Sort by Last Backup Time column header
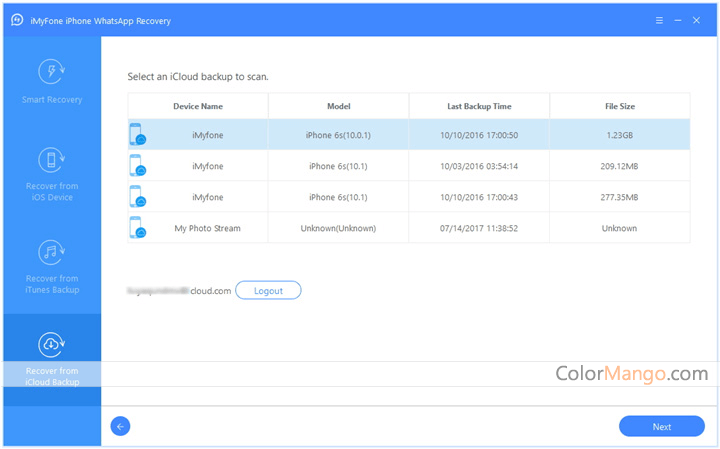This screenshot has width=720, height=449. pos(479,106)
